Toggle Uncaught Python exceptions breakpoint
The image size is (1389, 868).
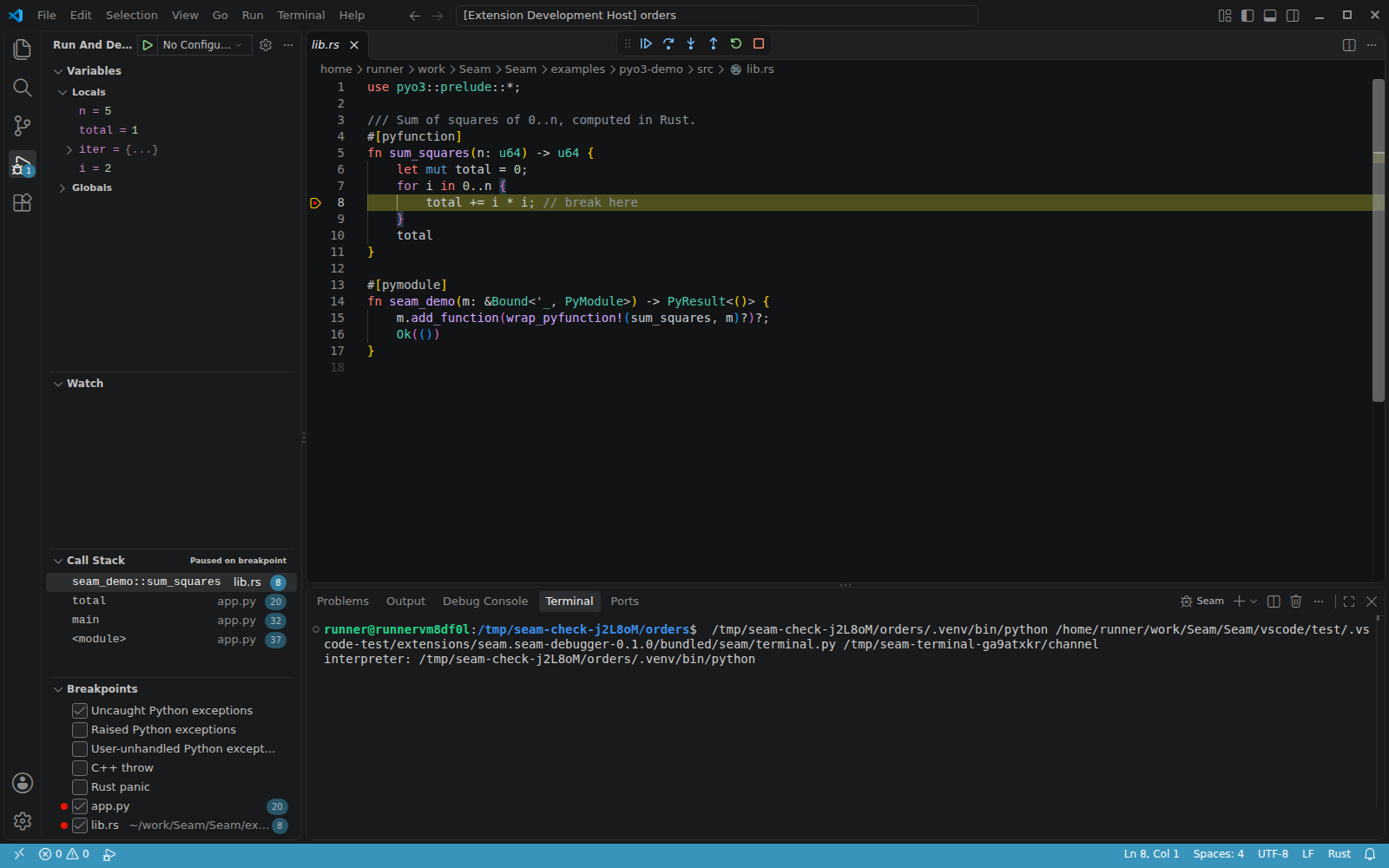click(x=80, y=711)
